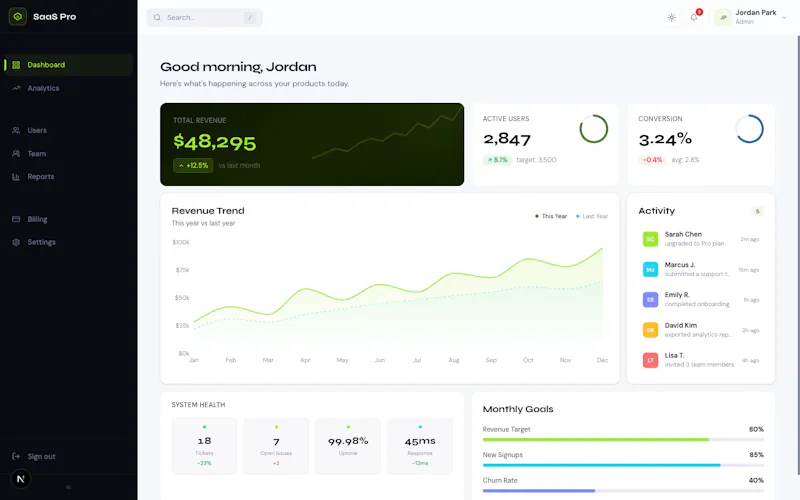Click the Billing card icon
800x500 pixels.
tap(16, 219)
